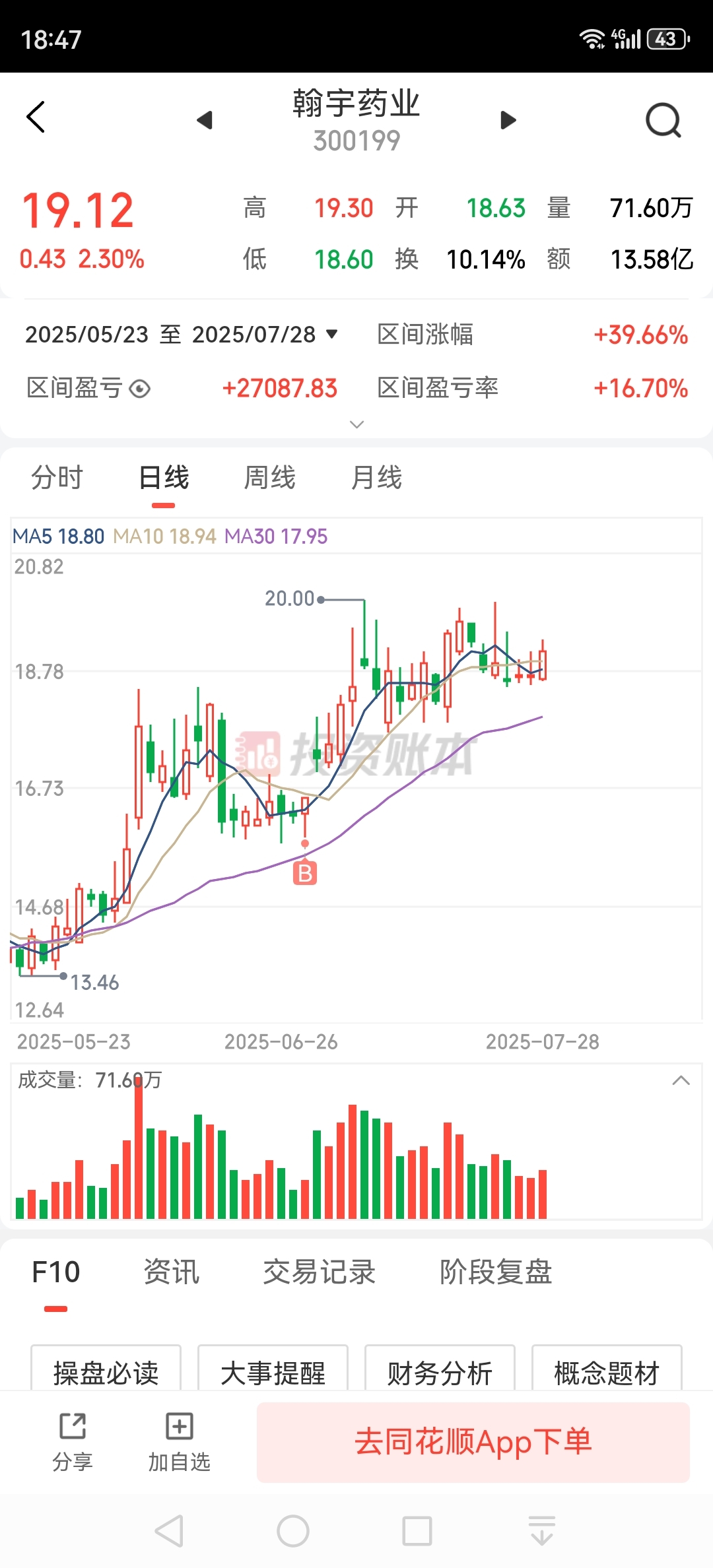The image size is (713, 1568).
Task: Open the date range dropdown arrow
Action: click(332, 334)
